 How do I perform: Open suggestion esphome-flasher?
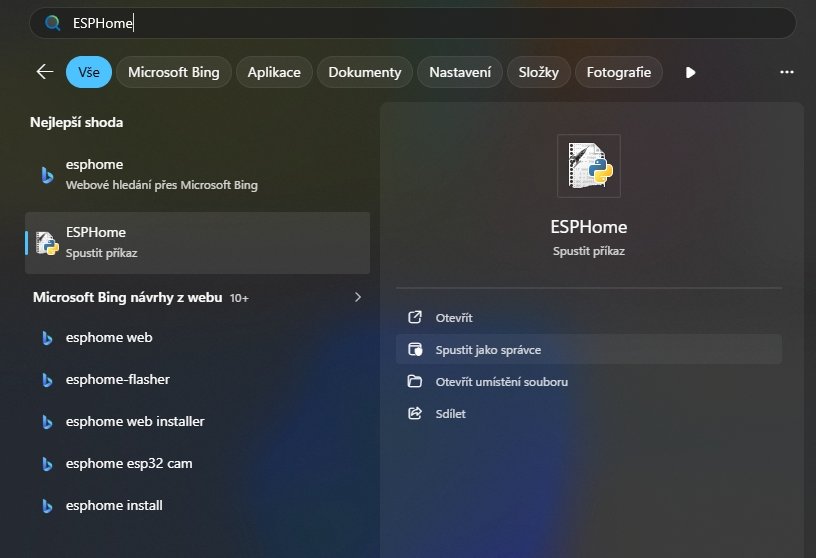197,379
